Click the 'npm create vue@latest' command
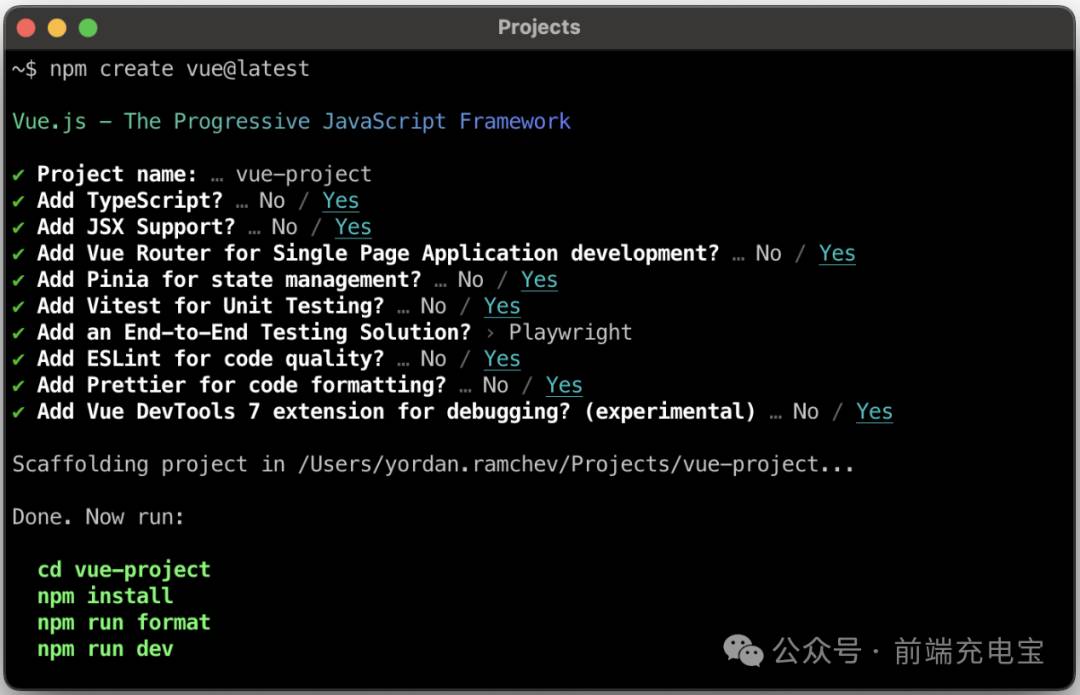1080x695 pixels. point(180,69)
